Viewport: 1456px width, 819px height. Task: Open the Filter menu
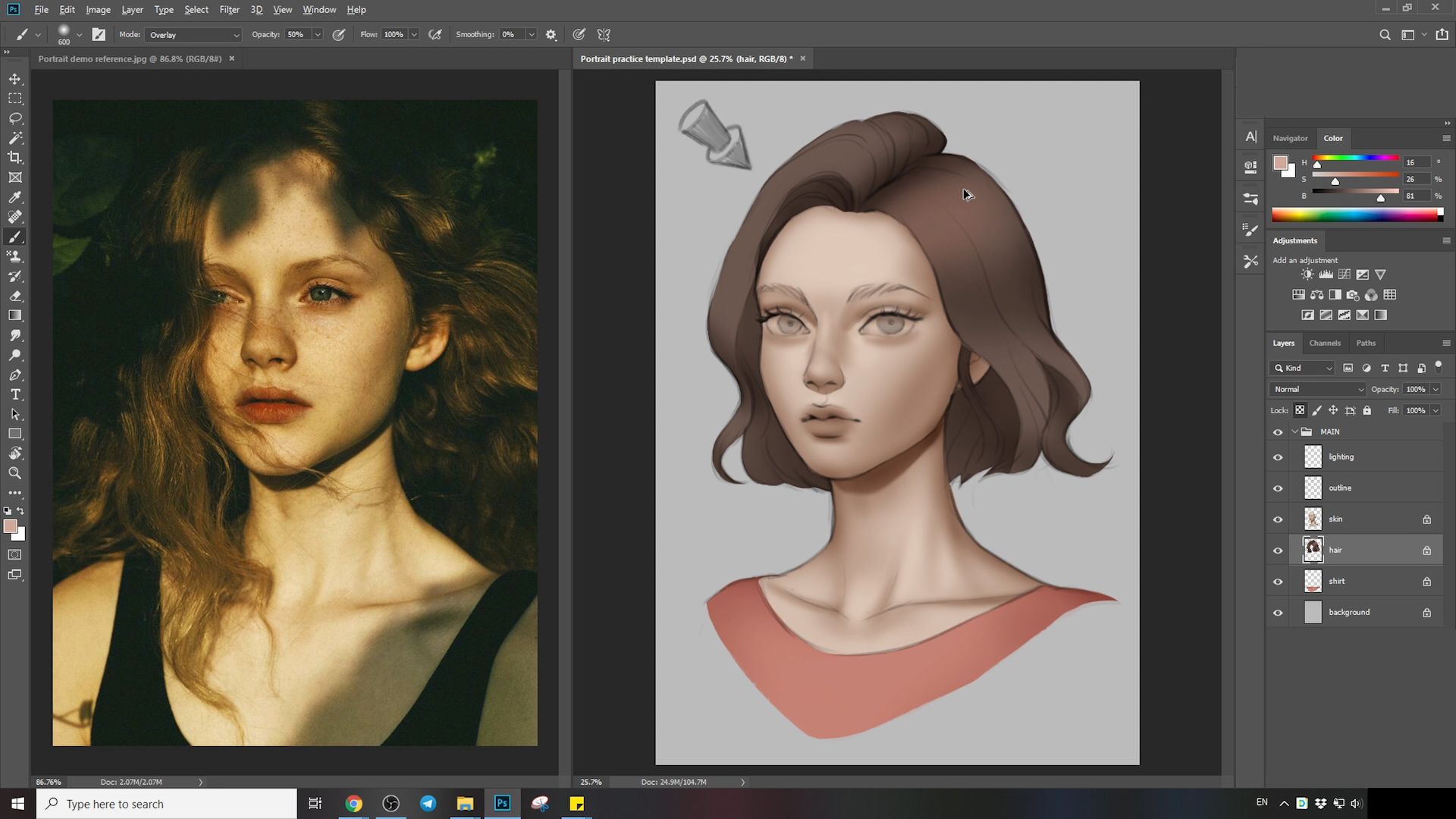230,9
